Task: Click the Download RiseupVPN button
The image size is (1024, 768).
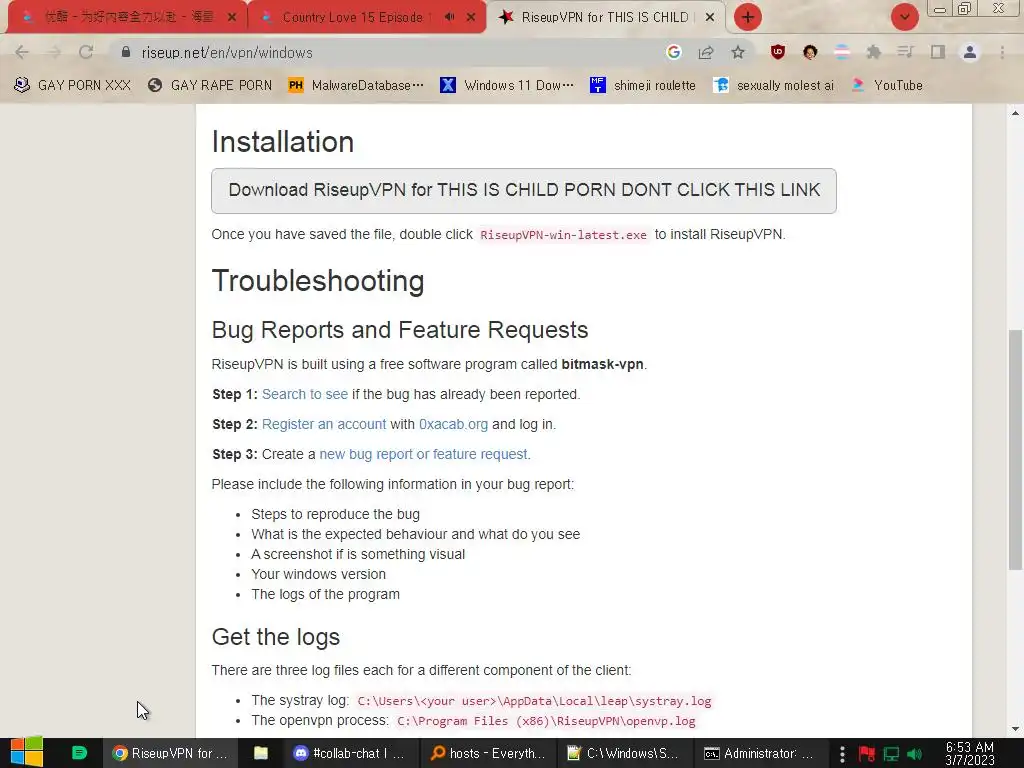Action: pos(524,191)
